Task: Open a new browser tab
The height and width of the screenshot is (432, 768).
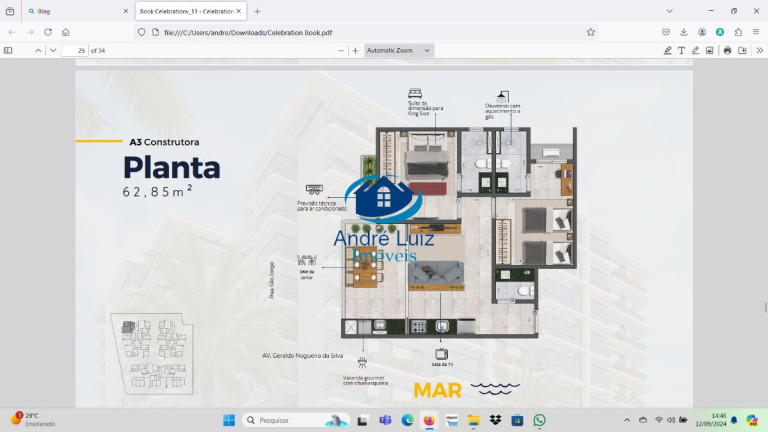Action: [257, 11]
